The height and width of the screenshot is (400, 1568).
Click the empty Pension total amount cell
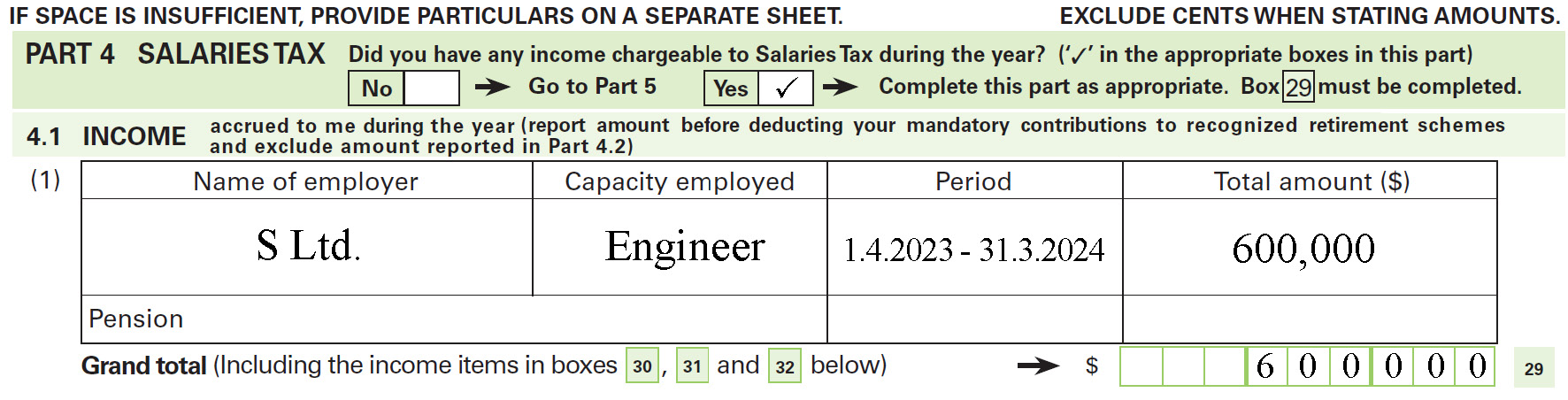[x=1310, y=319]
